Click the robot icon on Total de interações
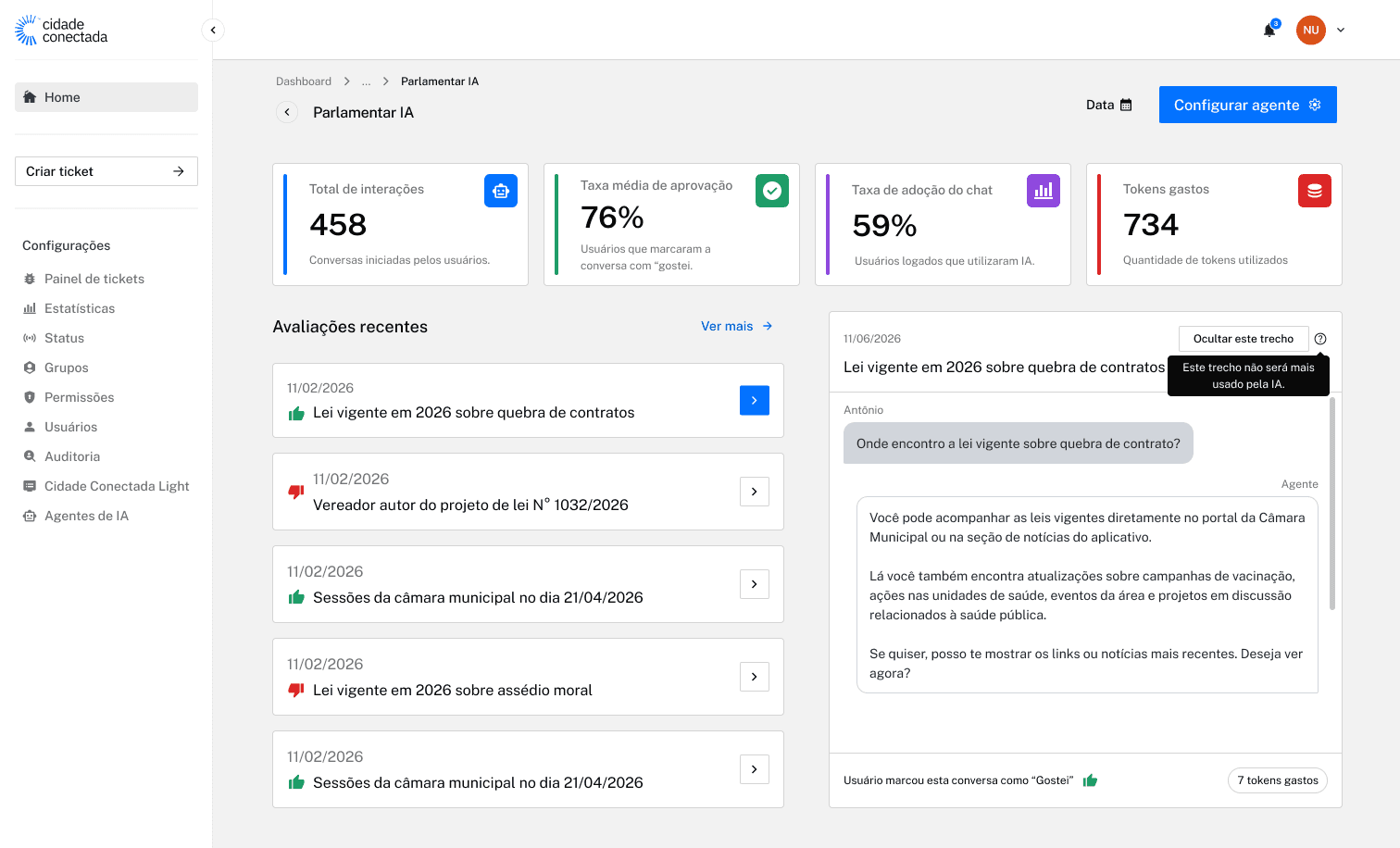This screenshot has height=848, width=1400. pyautogui.click(x=501, y=191)
